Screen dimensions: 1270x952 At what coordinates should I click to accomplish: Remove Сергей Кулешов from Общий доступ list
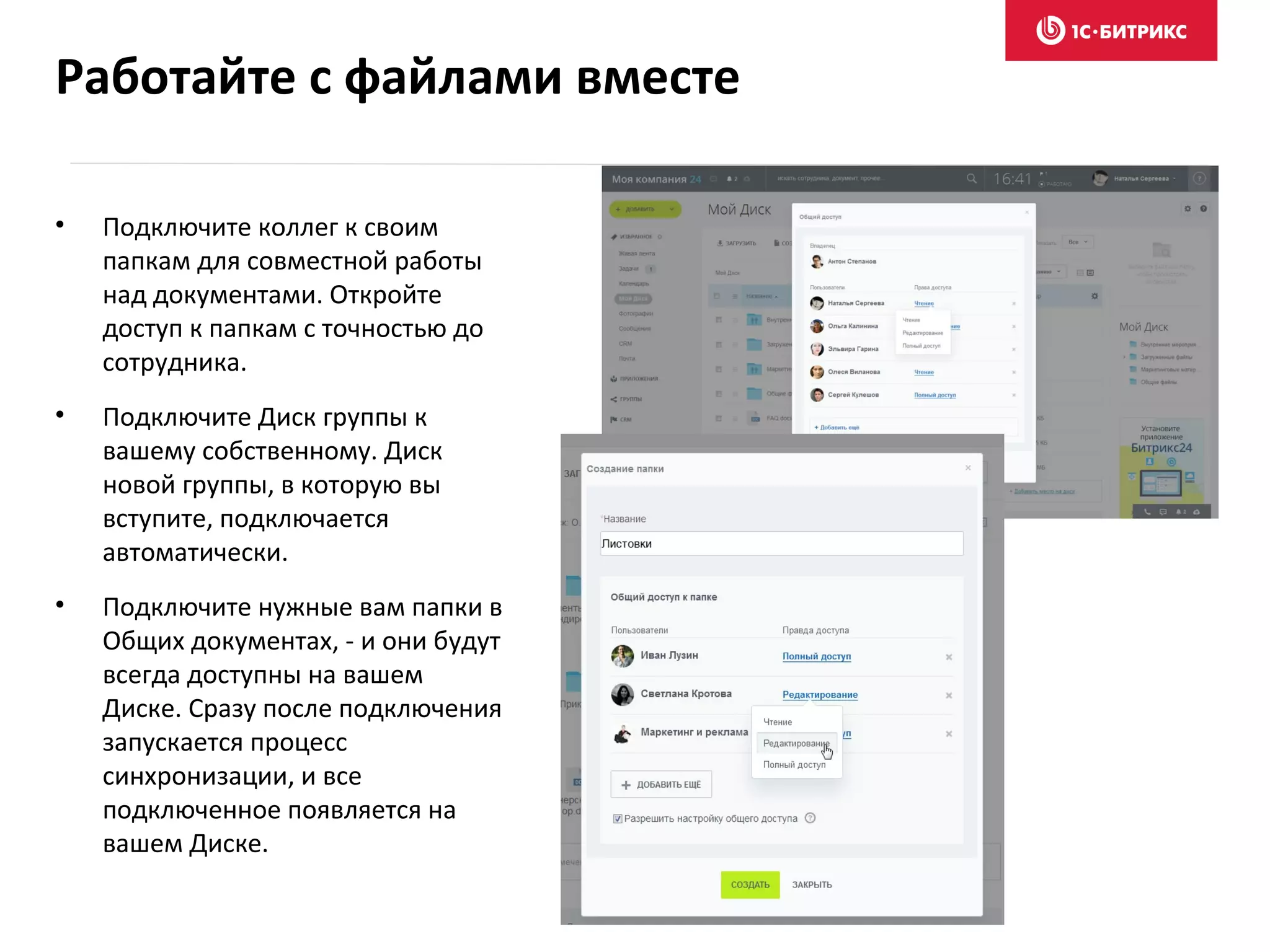click(x=1014, y=395)
